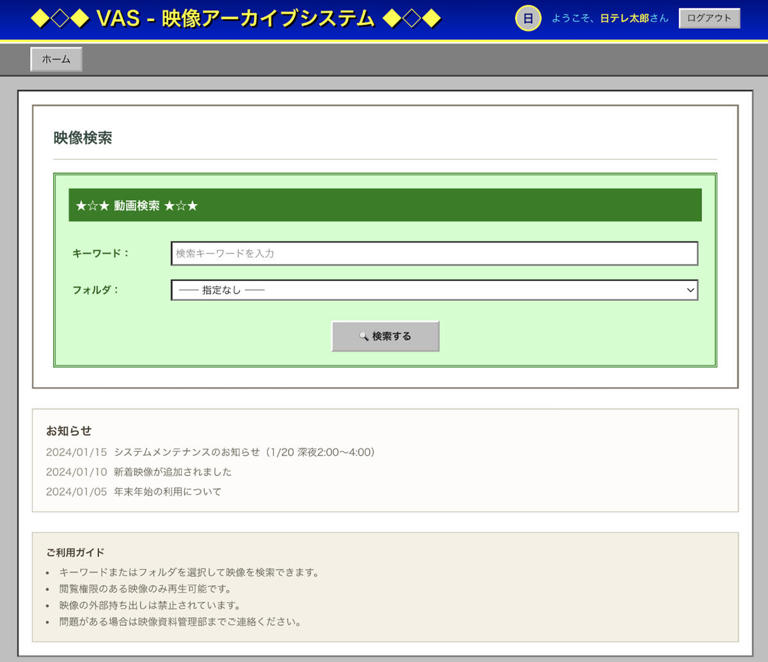Click the キーワード field label
768x662 pixels.
point(101,254)
